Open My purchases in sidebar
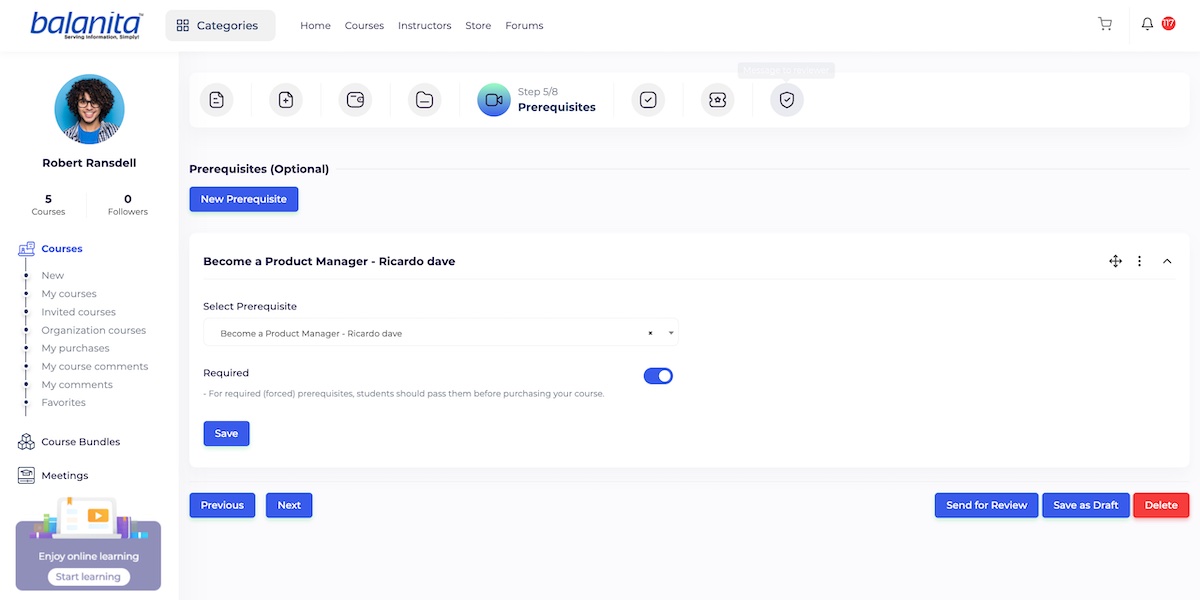The height and width of the screenshot is (600, 1200). [75, 348]
